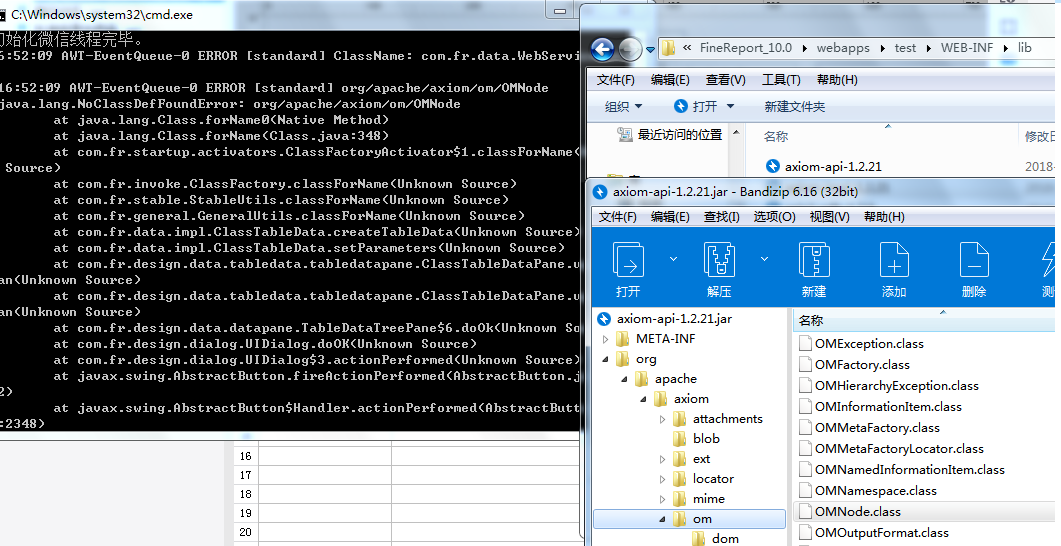Click the cmd.exe icon in its title bar

click(3, 14)
